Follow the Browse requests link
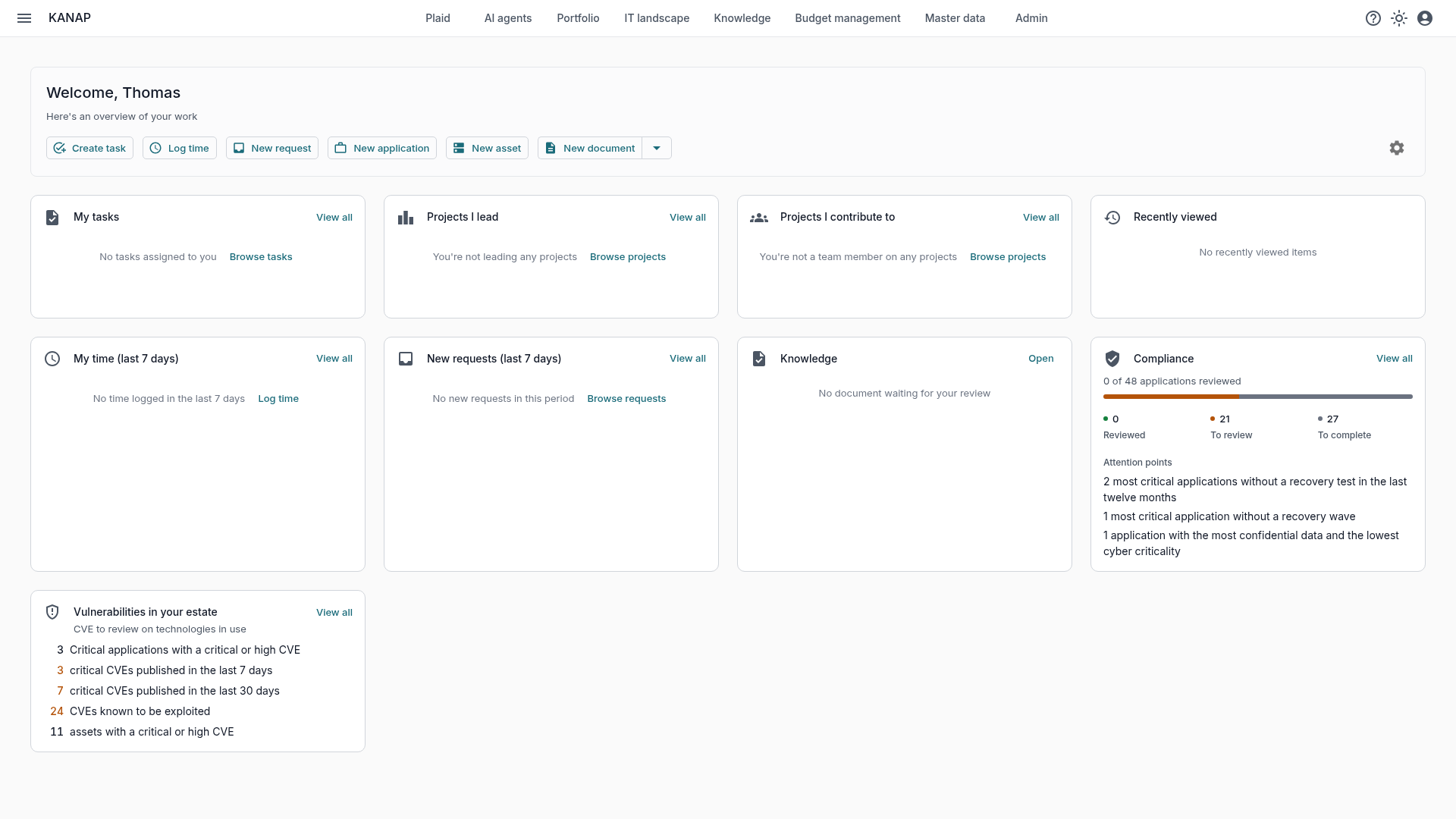The height and width of the screenshot is (819, 1456). pos(626,399)
